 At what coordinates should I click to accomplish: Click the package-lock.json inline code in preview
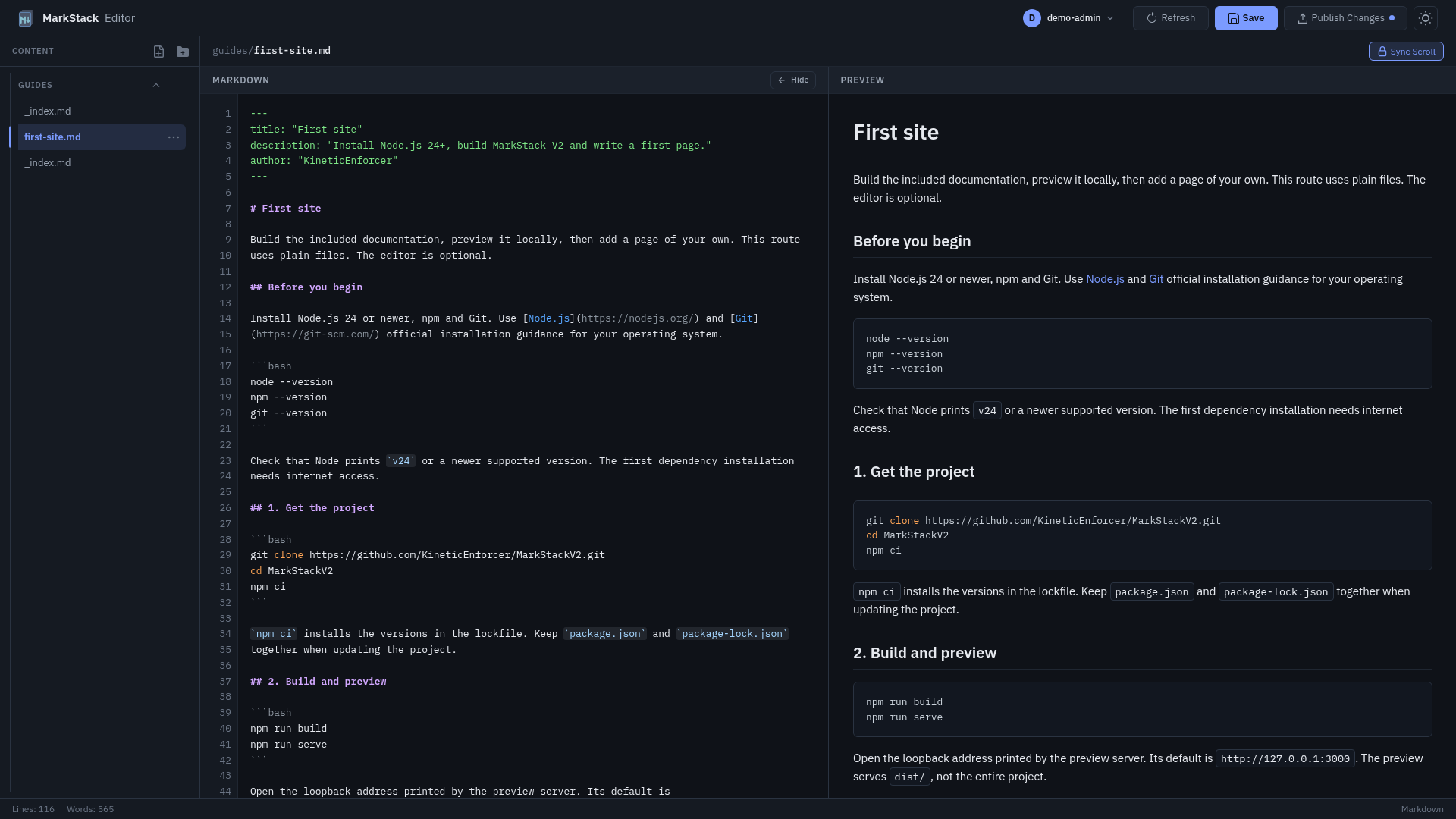pyautogui.click(x=1276, y=591)
